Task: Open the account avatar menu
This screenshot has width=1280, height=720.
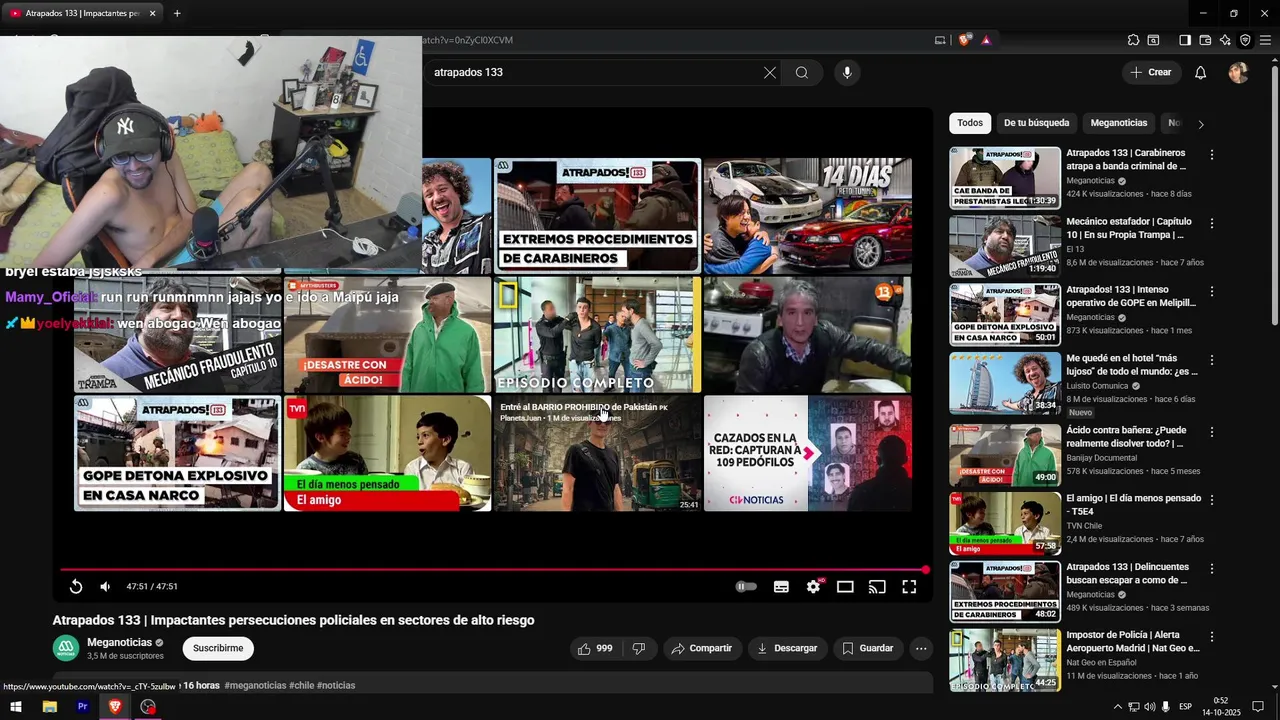Action: (x=1238, y=72)
